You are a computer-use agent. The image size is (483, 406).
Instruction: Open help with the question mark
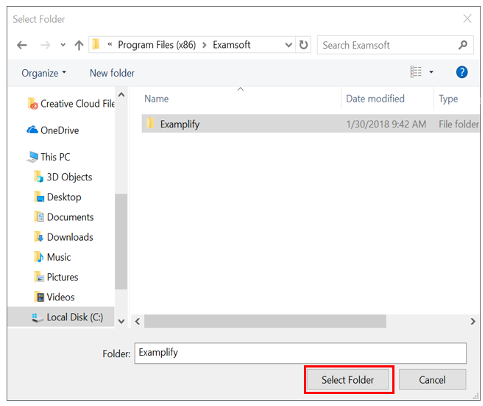pyautogui.click(x=462, y=72)
